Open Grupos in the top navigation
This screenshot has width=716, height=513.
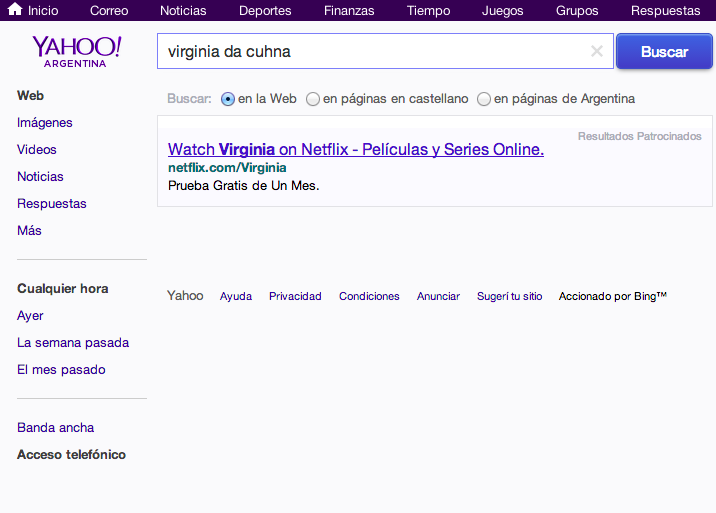tap(577, 11)
